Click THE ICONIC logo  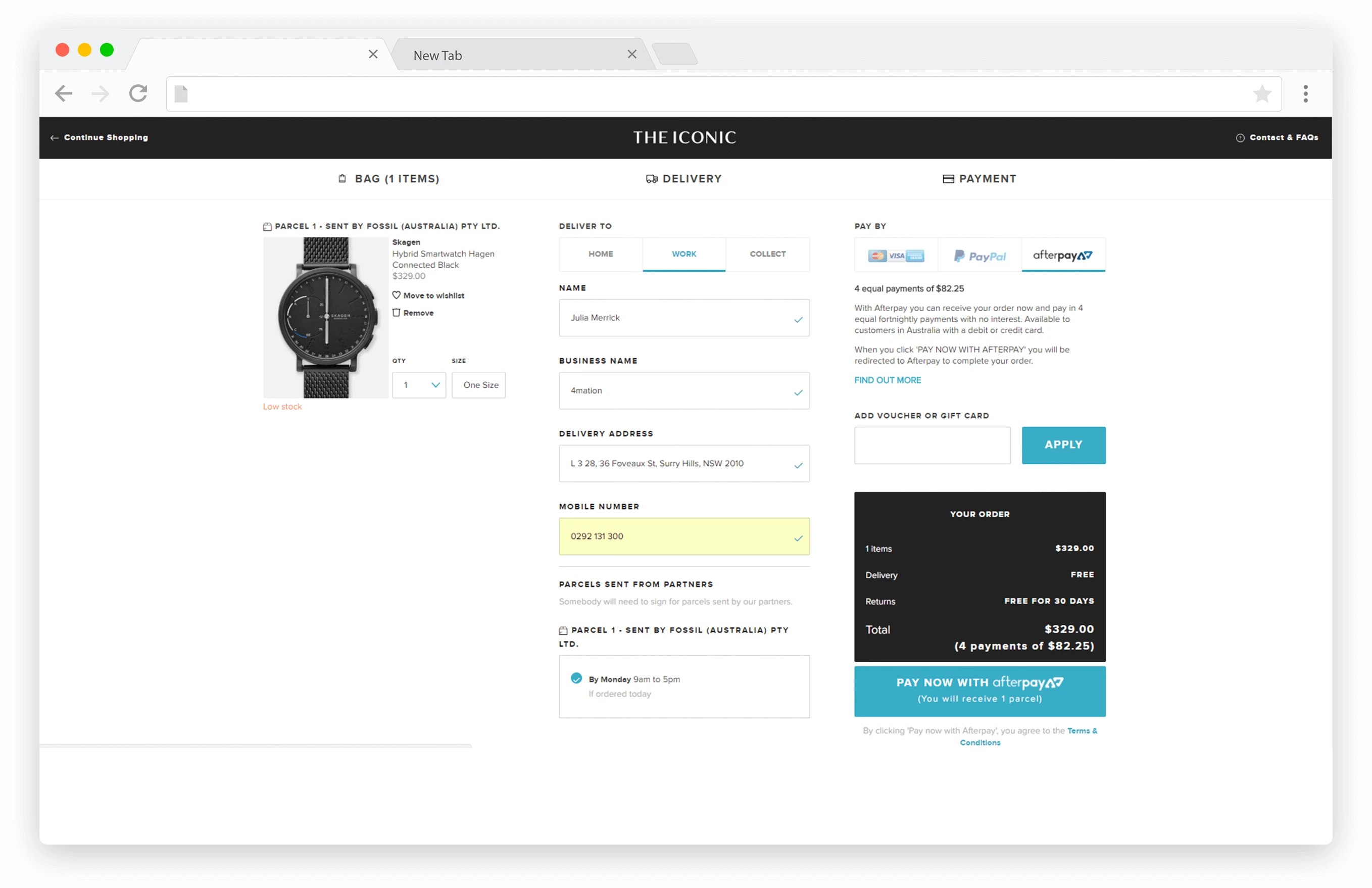pos(685,137)
